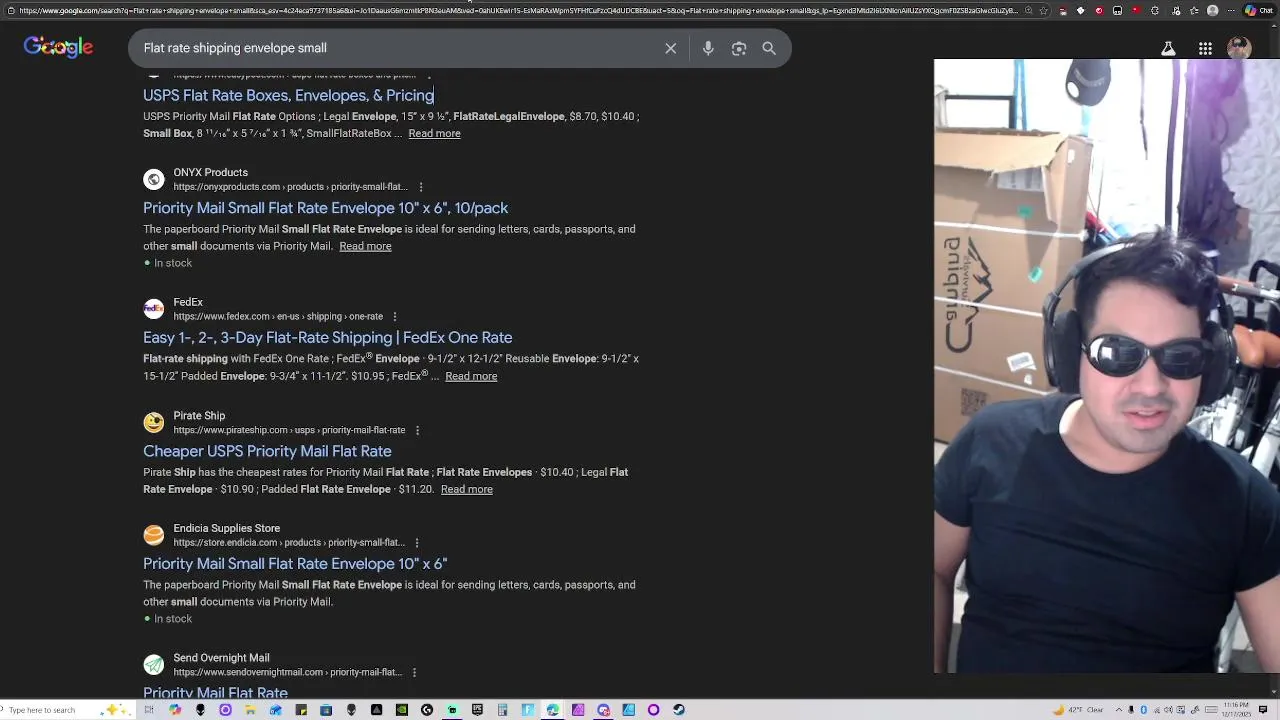This screenshot has height=720, width=1280.
Task: Open the Logitech G HUB taskbar icon
Action: pos(427,710)
